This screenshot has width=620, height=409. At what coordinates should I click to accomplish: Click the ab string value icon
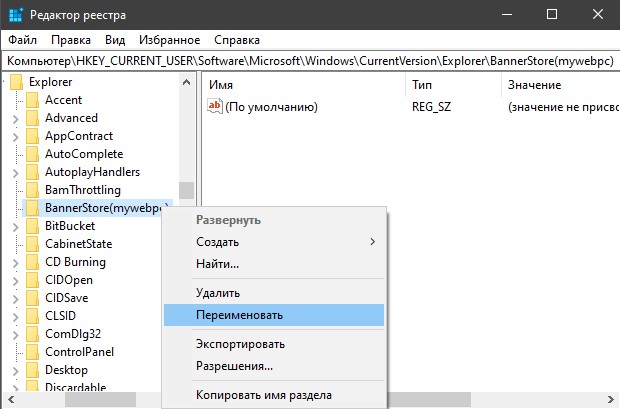click(215, 106)
